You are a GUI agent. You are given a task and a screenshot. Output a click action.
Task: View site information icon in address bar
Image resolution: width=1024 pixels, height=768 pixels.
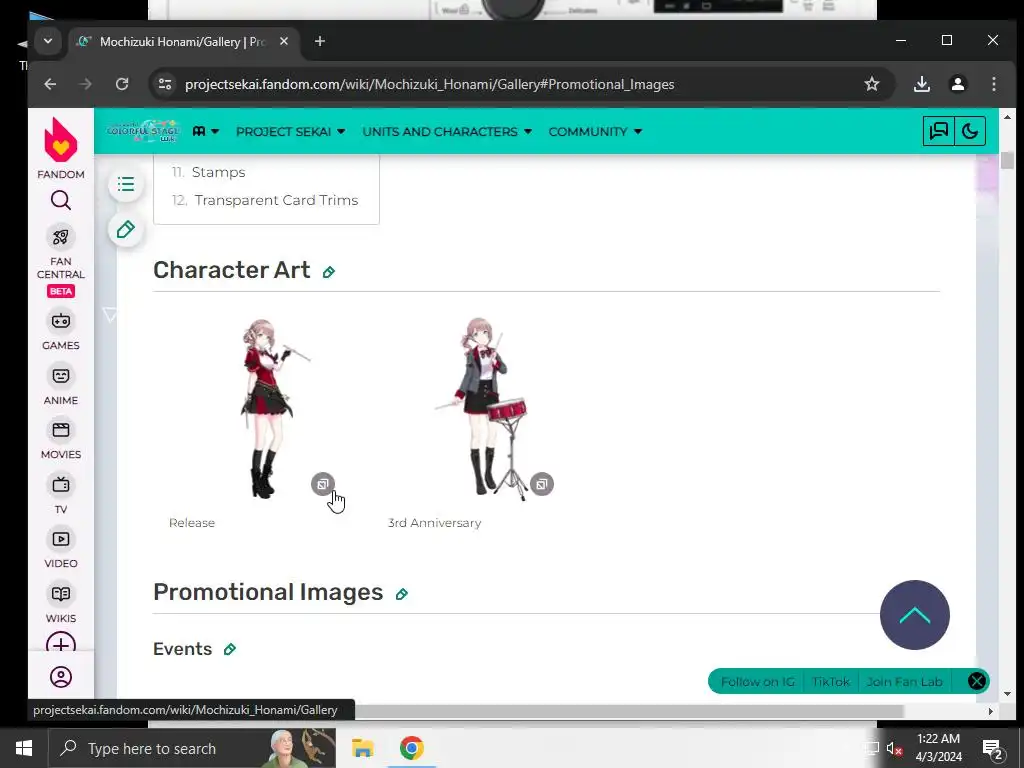(x=165, y=84)
